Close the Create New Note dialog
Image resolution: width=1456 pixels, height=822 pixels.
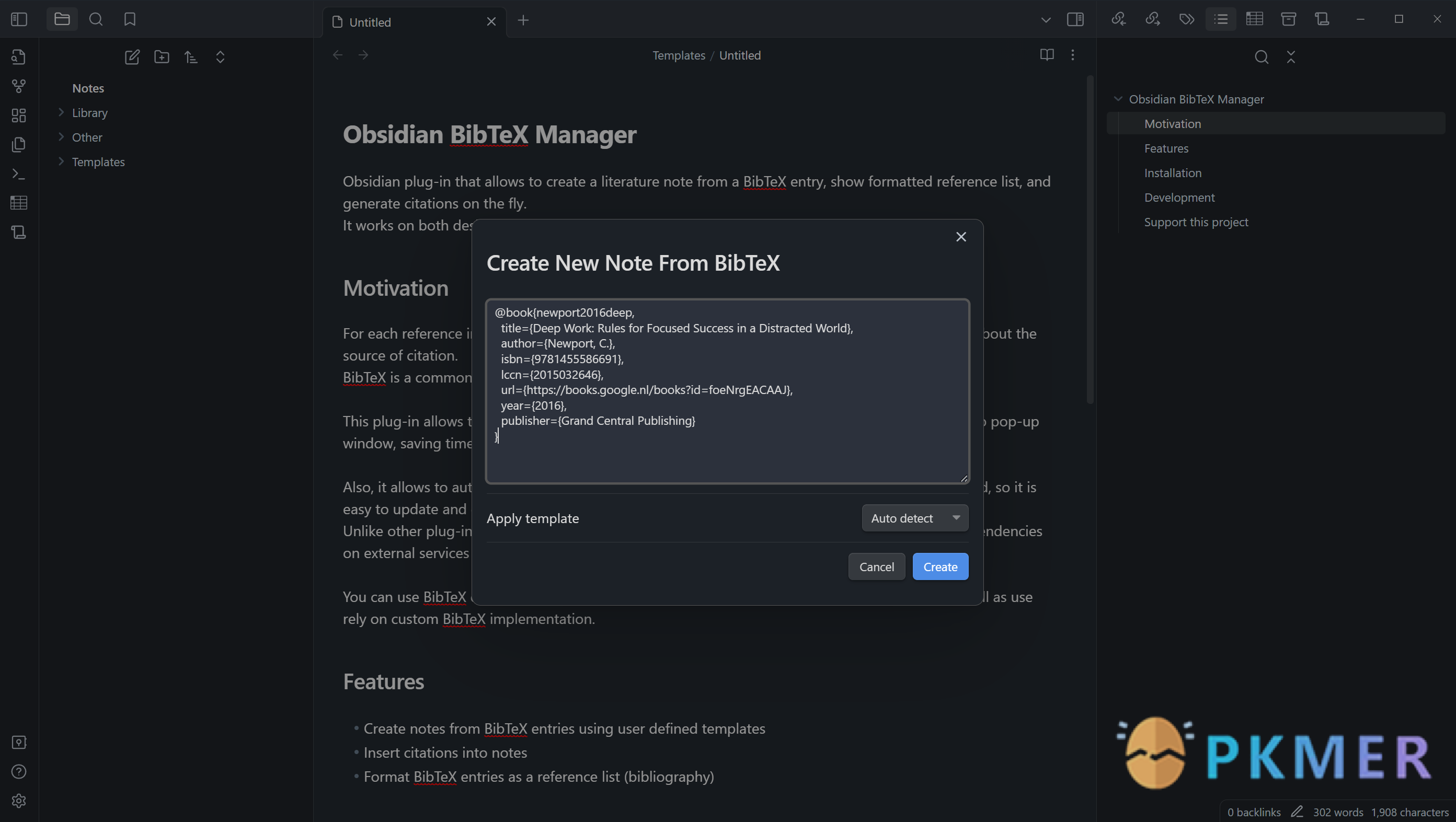tap(961, 237)
